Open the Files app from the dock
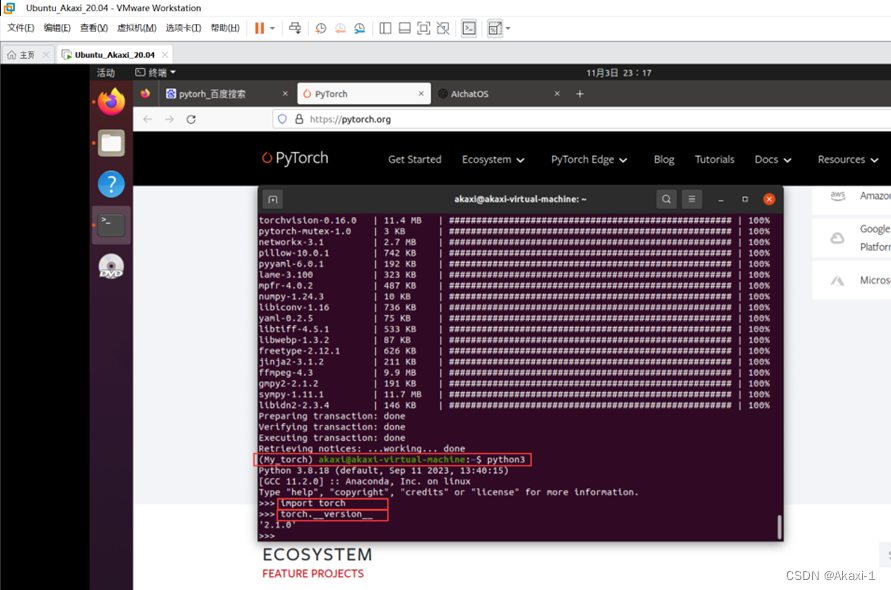Screen dimensions: 891x590 click(111, 143)
